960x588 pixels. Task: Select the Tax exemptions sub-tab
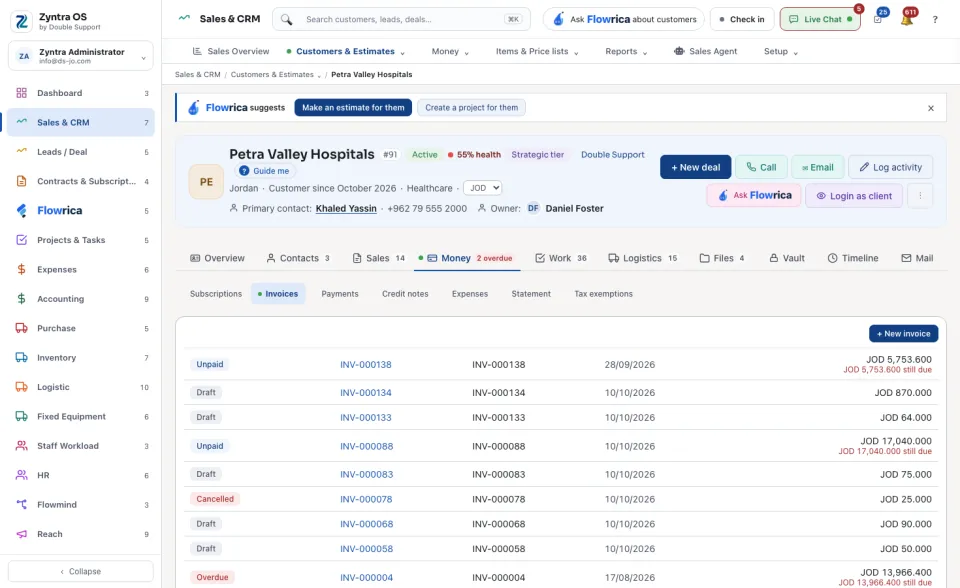point(603,294)
